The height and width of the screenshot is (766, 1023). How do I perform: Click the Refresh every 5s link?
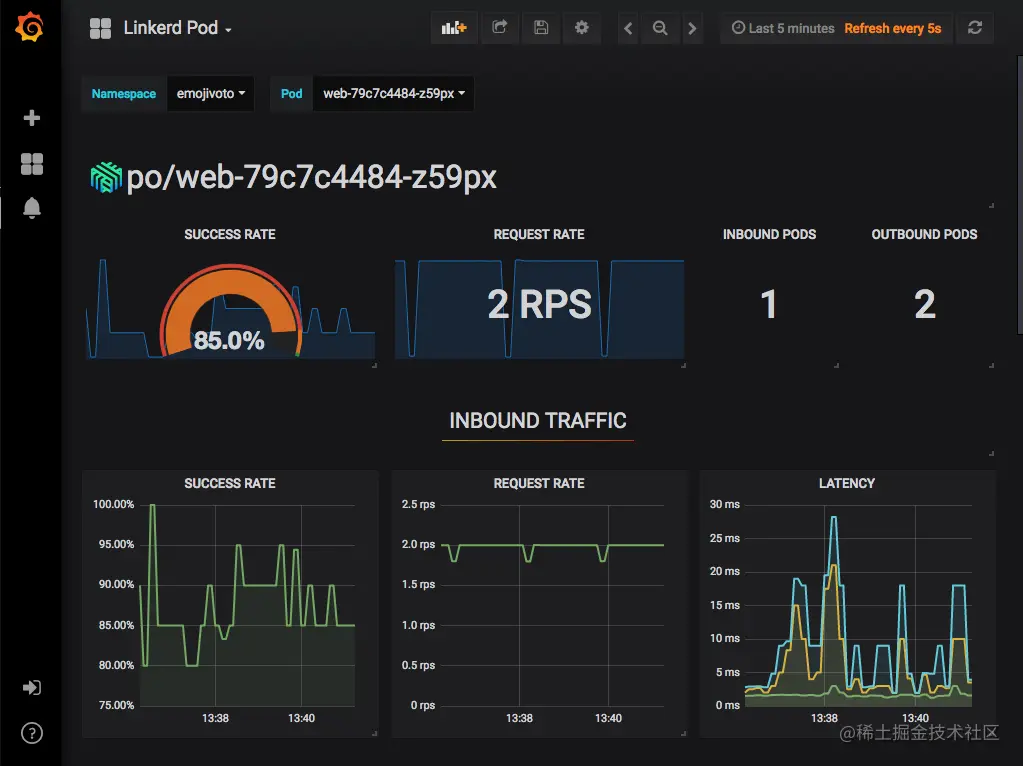[893, 28]
